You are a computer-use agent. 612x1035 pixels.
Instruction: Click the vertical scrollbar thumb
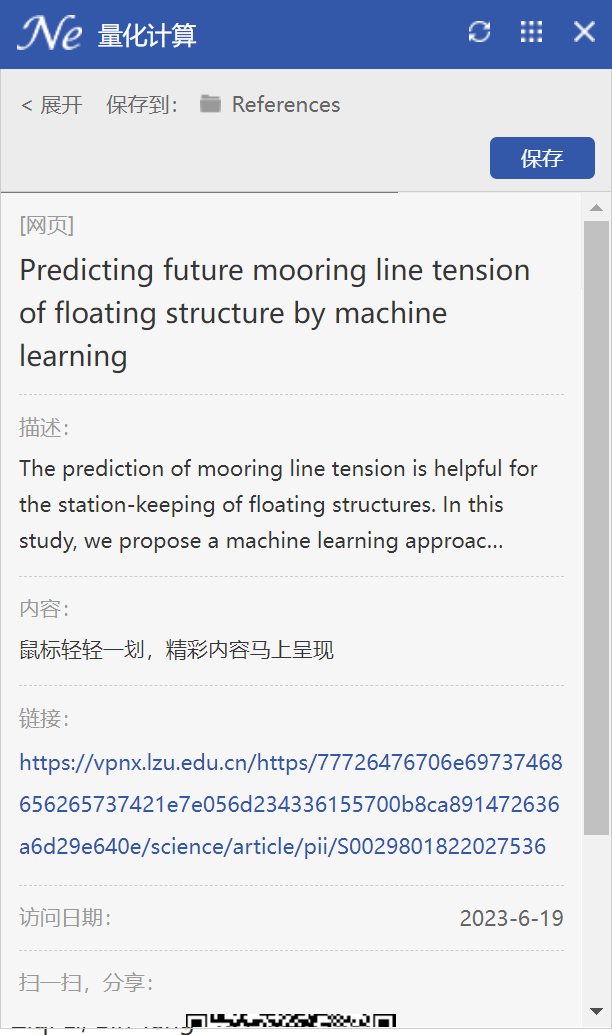pos(597,528)
